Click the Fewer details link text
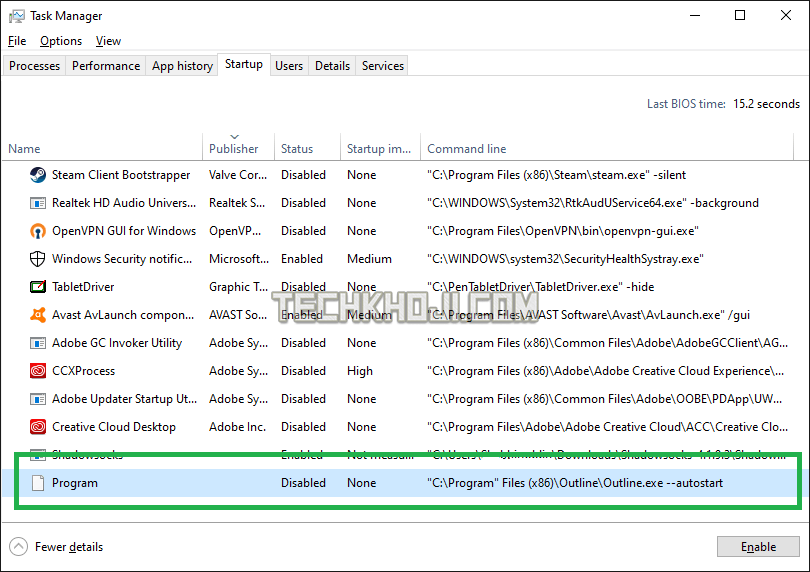 click(69, 547)
